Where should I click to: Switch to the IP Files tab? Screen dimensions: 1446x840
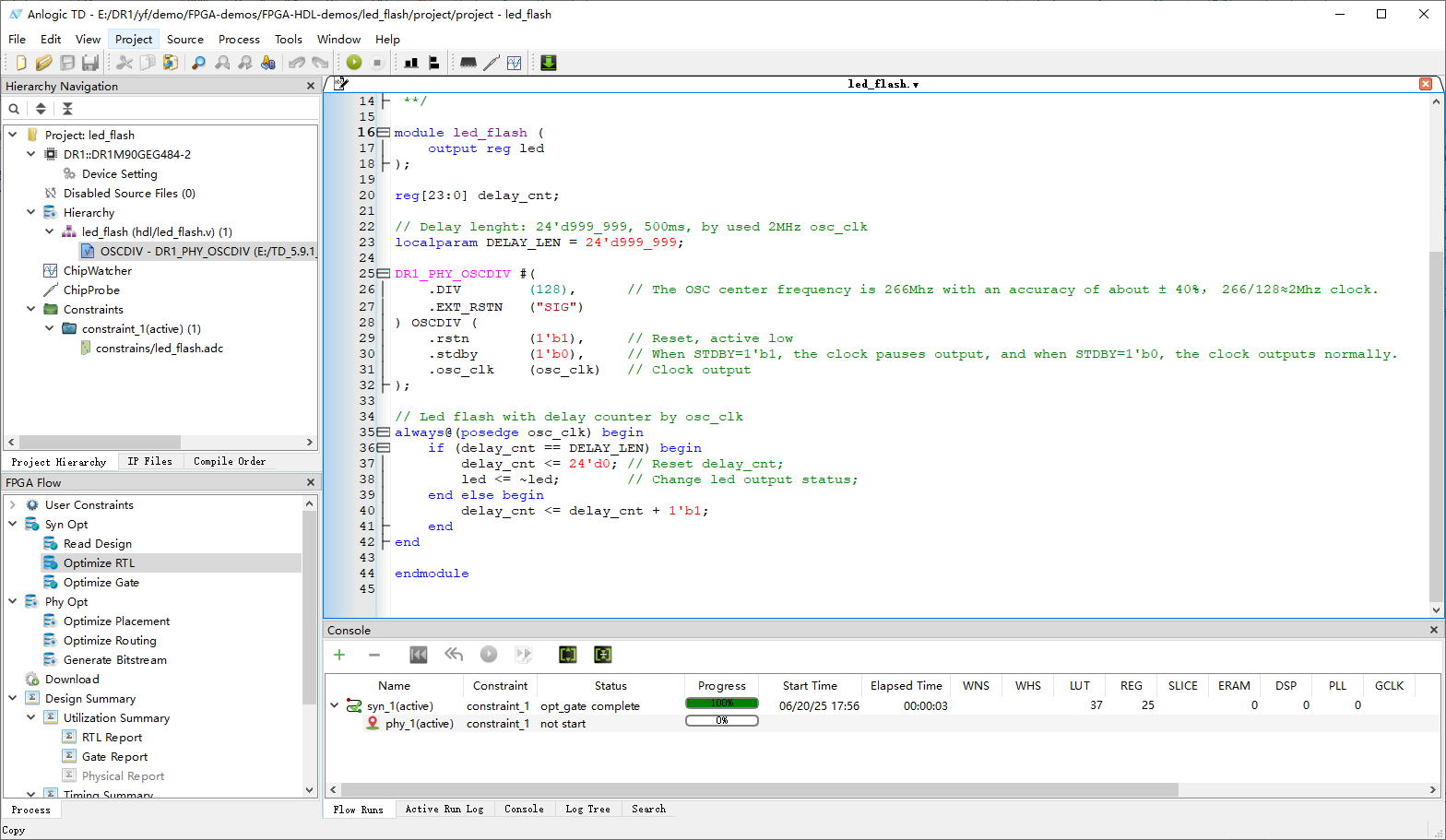(149, 461)
